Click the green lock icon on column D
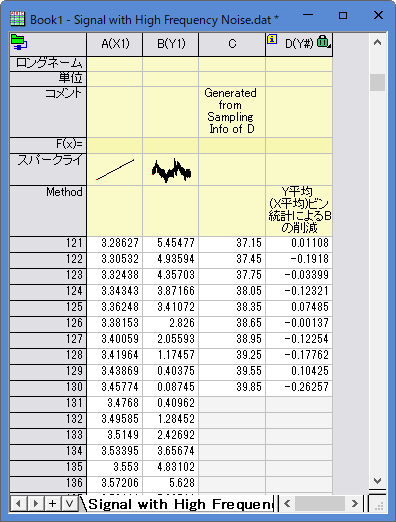This screenshot has width=396, height=522. 323,41
